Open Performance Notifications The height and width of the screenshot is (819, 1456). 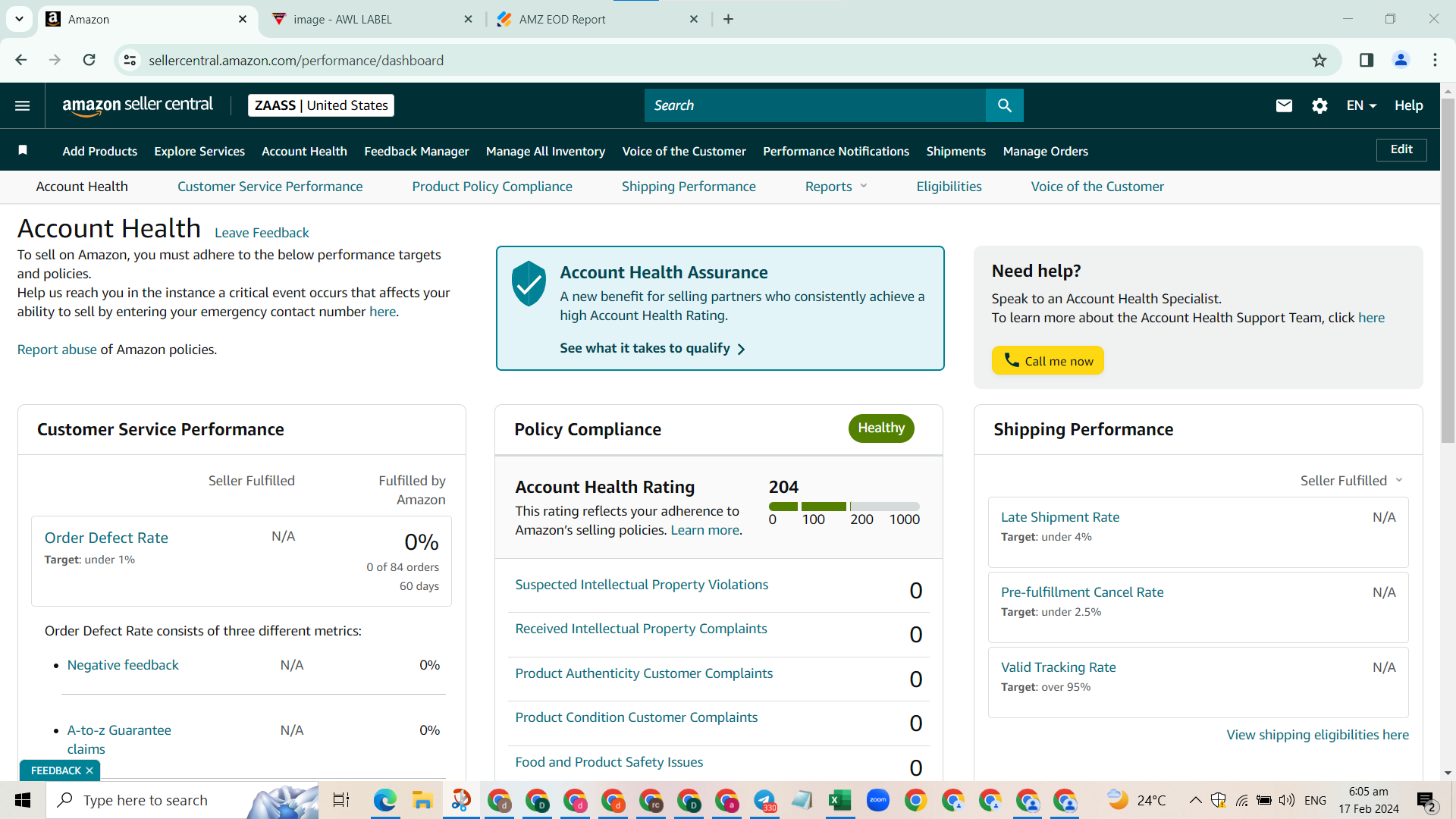[836, 151]
